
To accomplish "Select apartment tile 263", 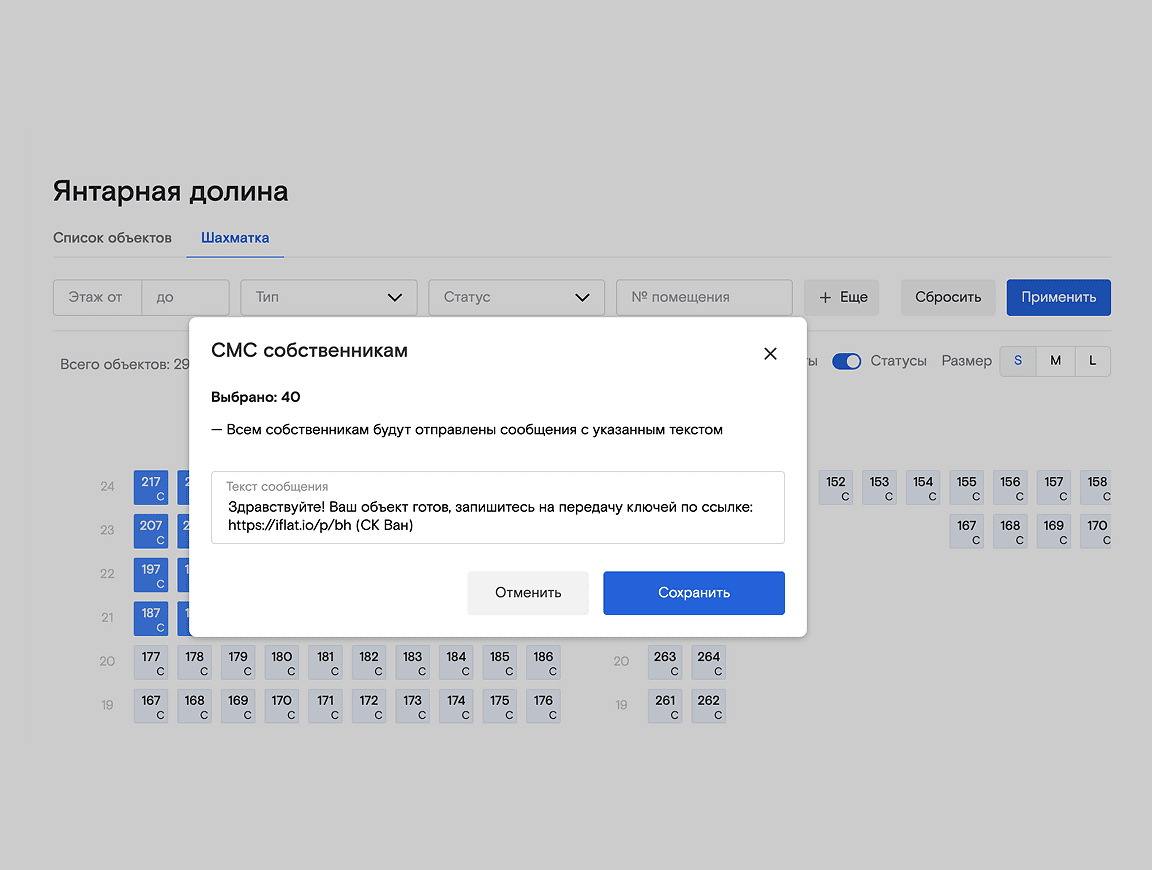I will (x=665, y=662).
